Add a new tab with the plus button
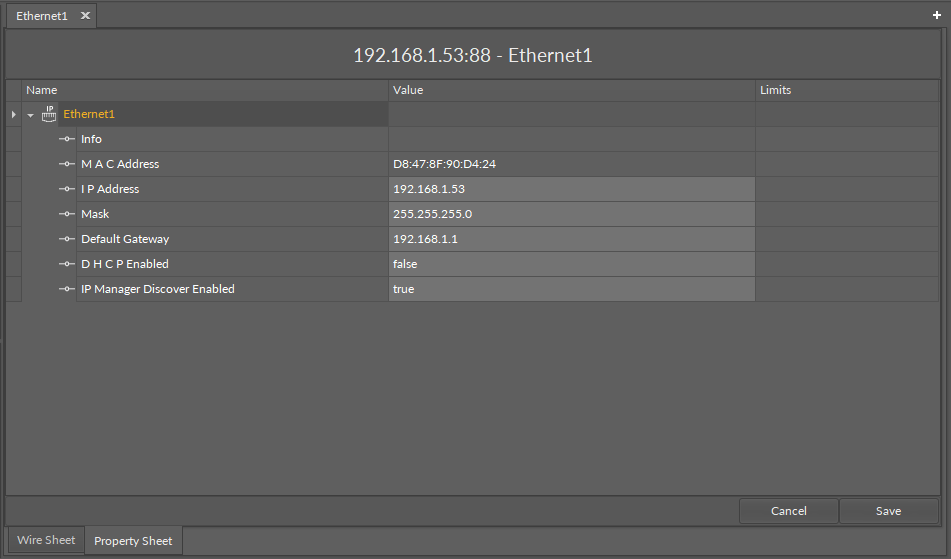951x559 pixels. pyautogui.click(x=937, y=15)
